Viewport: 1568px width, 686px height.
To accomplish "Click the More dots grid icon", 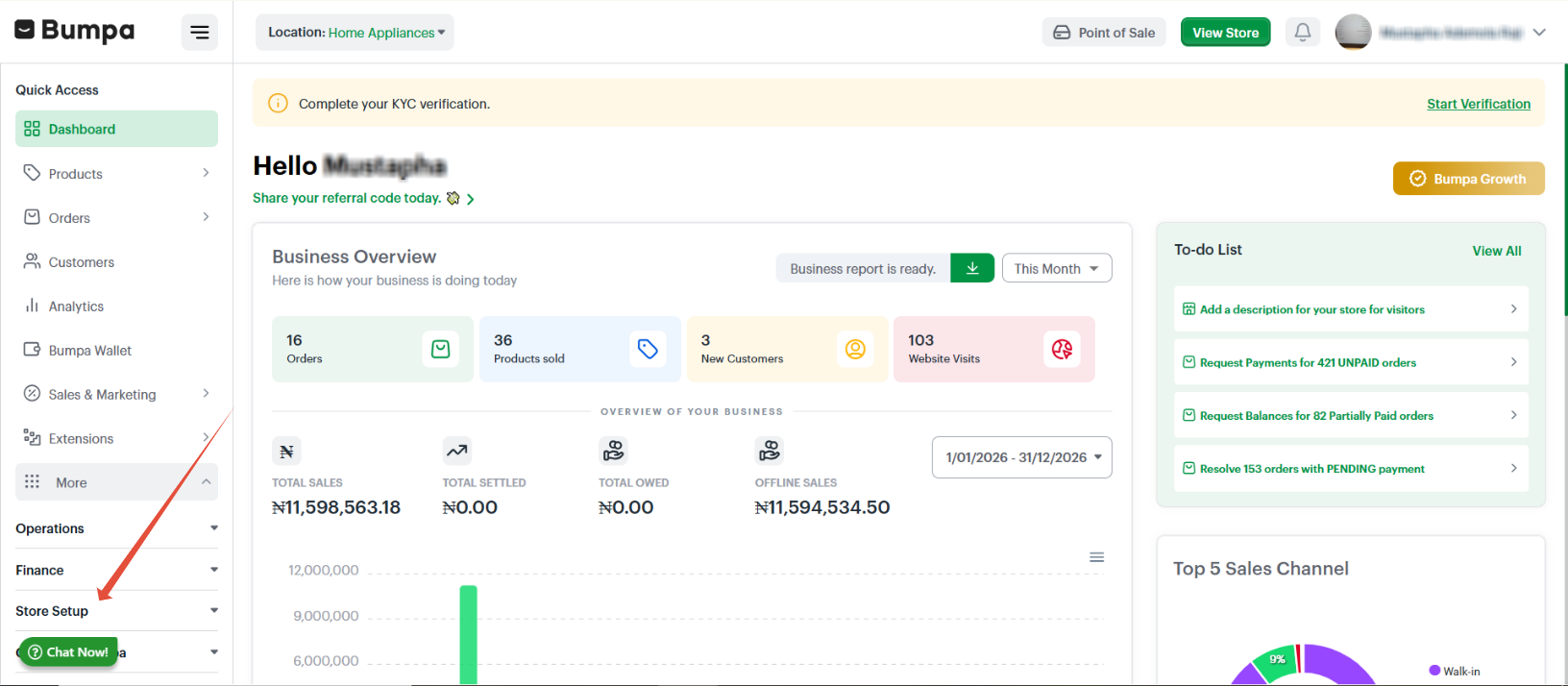I will (32, 481).
